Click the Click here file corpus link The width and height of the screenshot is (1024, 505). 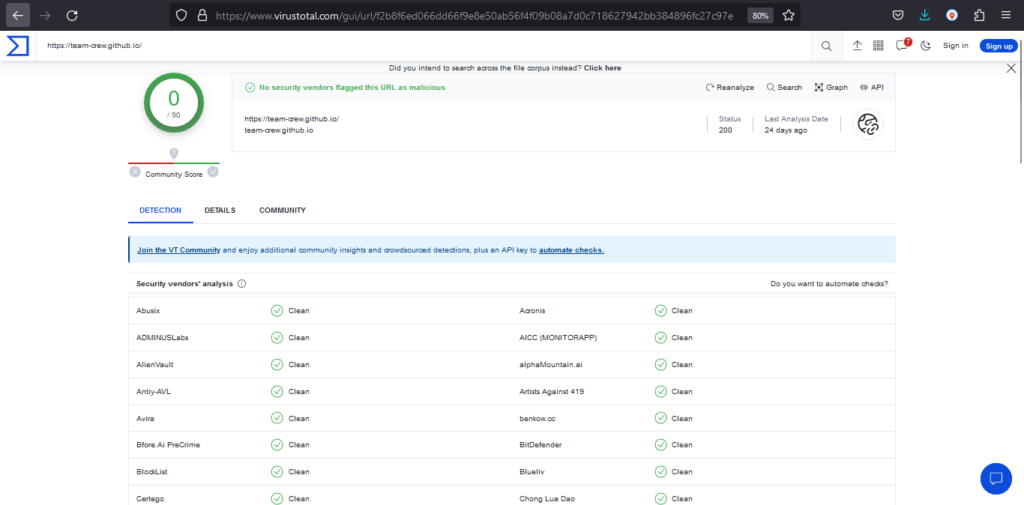point(603,68)
